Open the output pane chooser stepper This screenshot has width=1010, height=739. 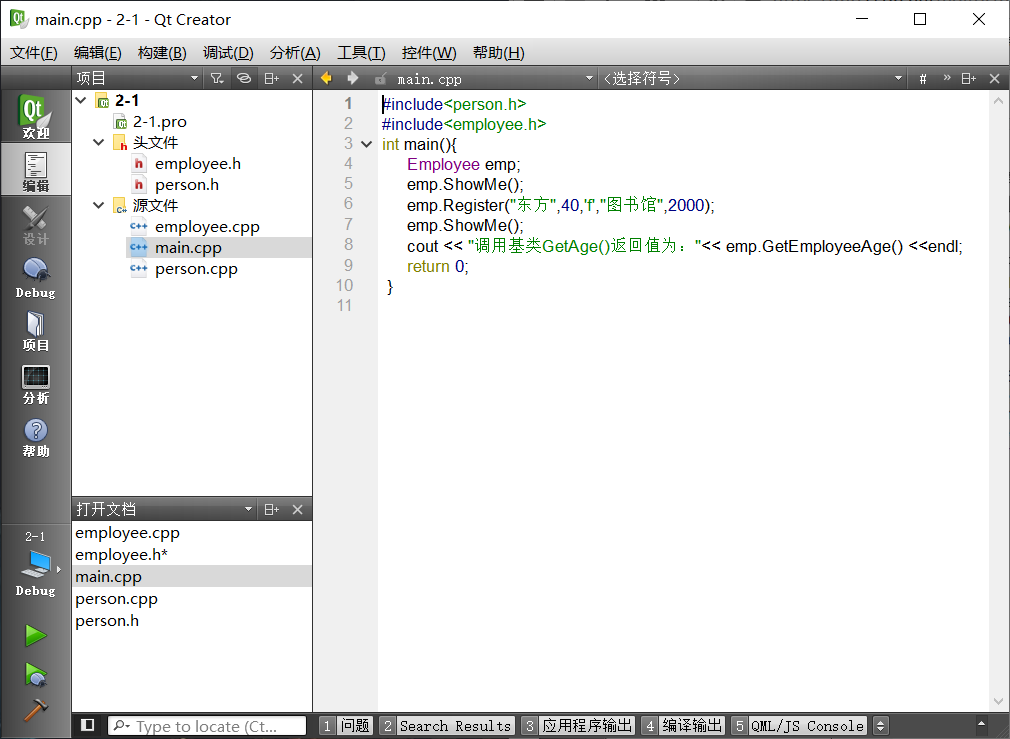coord(880,726)
